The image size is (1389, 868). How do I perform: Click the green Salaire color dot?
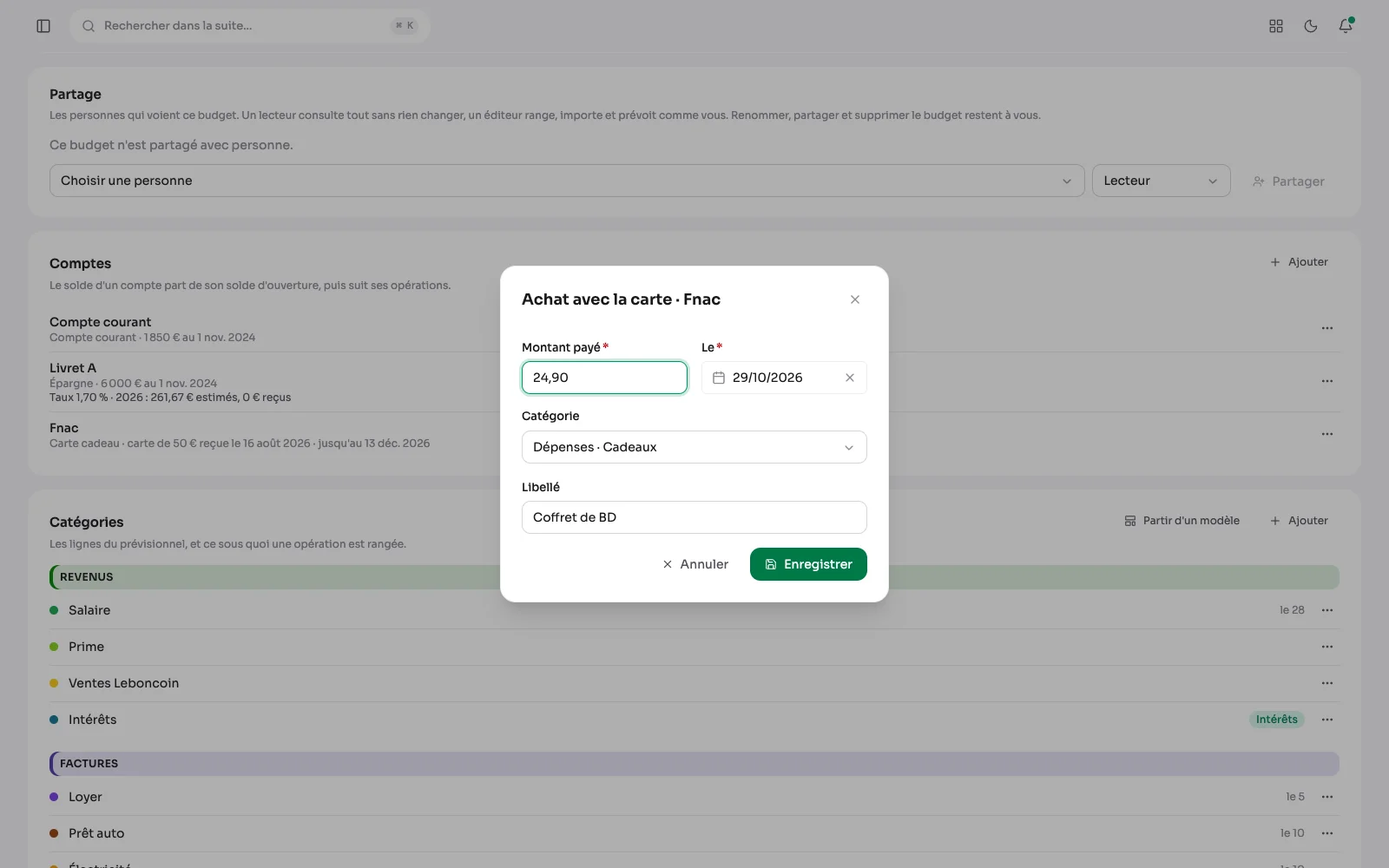(54, 610)
